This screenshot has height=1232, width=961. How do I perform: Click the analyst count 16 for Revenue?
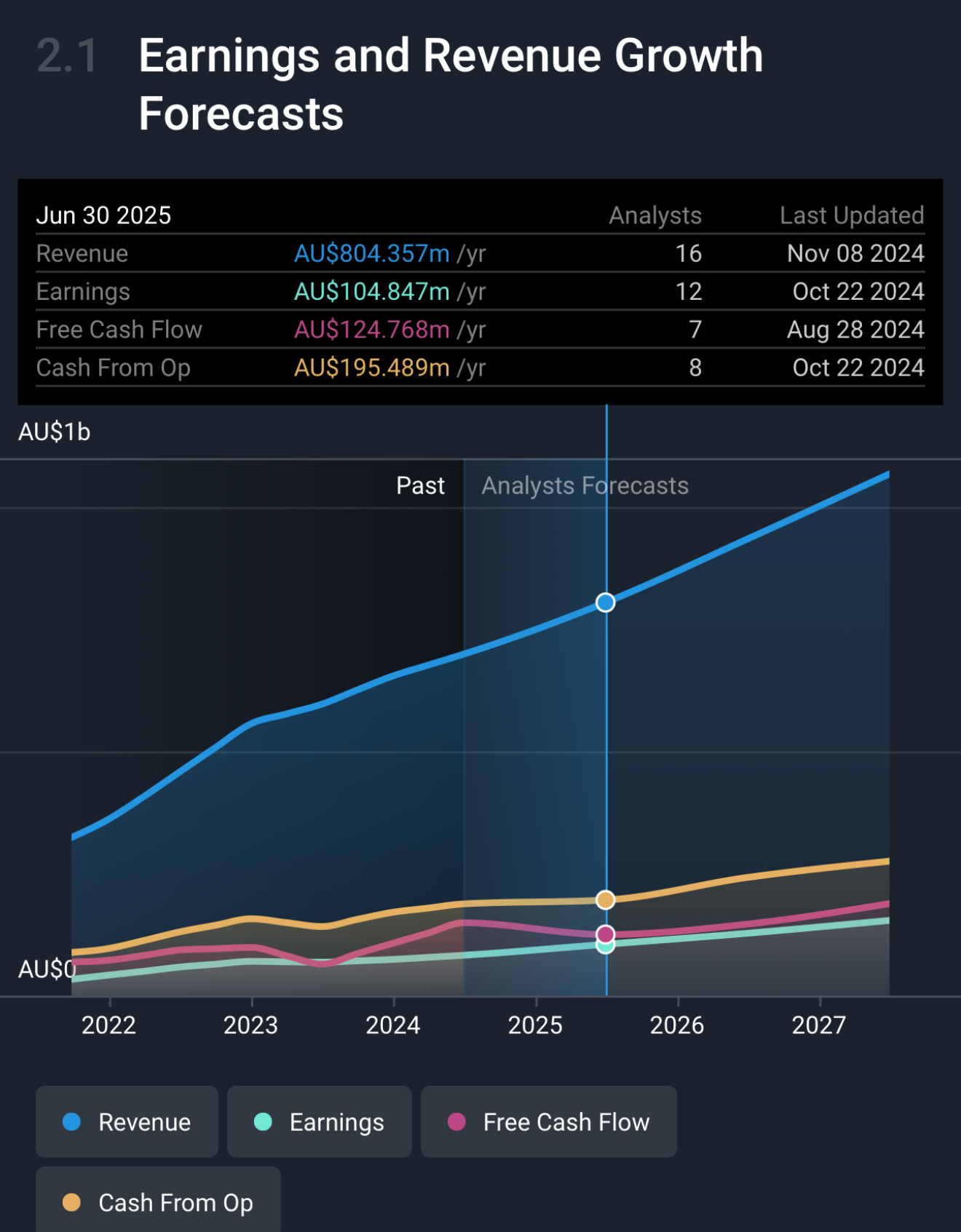click(x=689, y=253)
